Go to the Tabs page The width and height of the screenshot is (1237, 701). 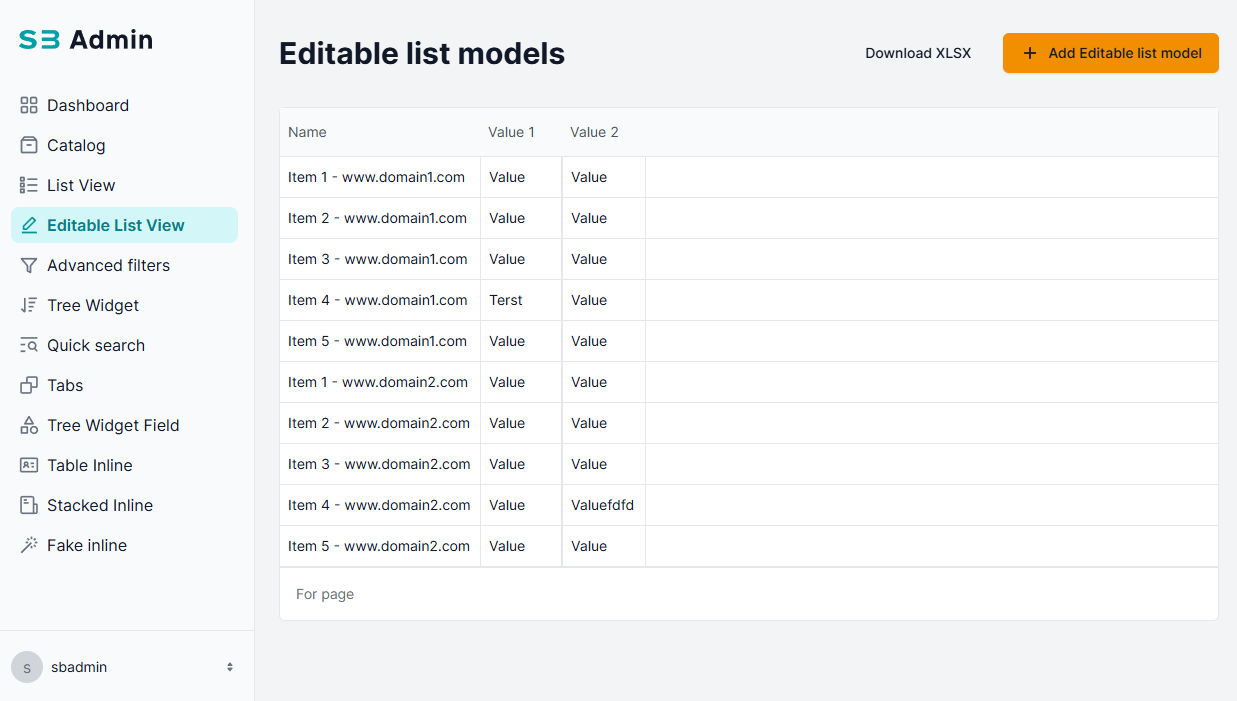[x=124, y=385]
